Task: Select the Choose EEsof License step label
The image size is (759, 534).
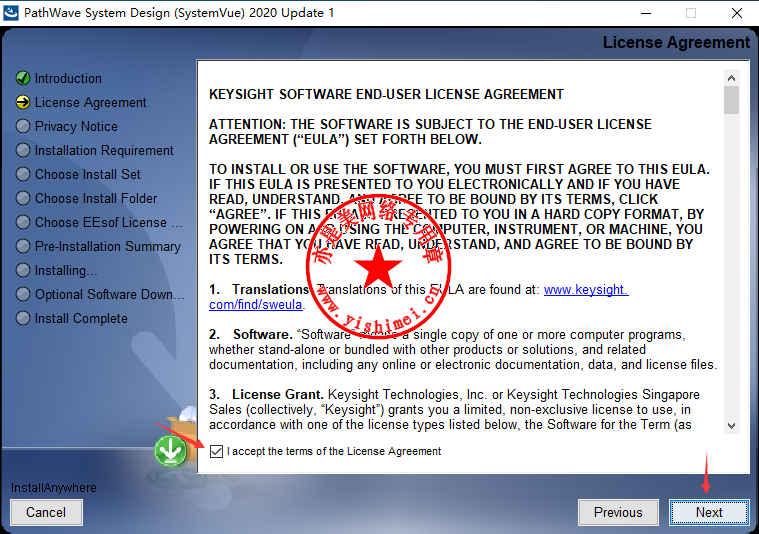Action: pos(108,222)
